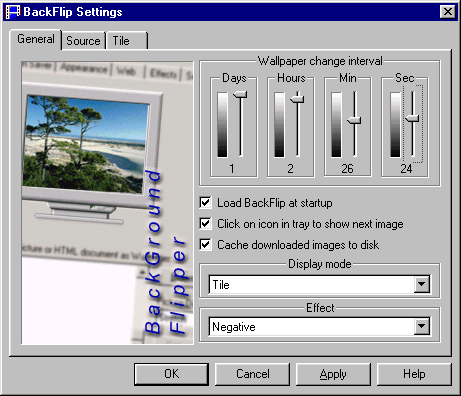The image size is (461, 396).
Task: Click the Days gradient bar
Action: [x=222, y=124]
